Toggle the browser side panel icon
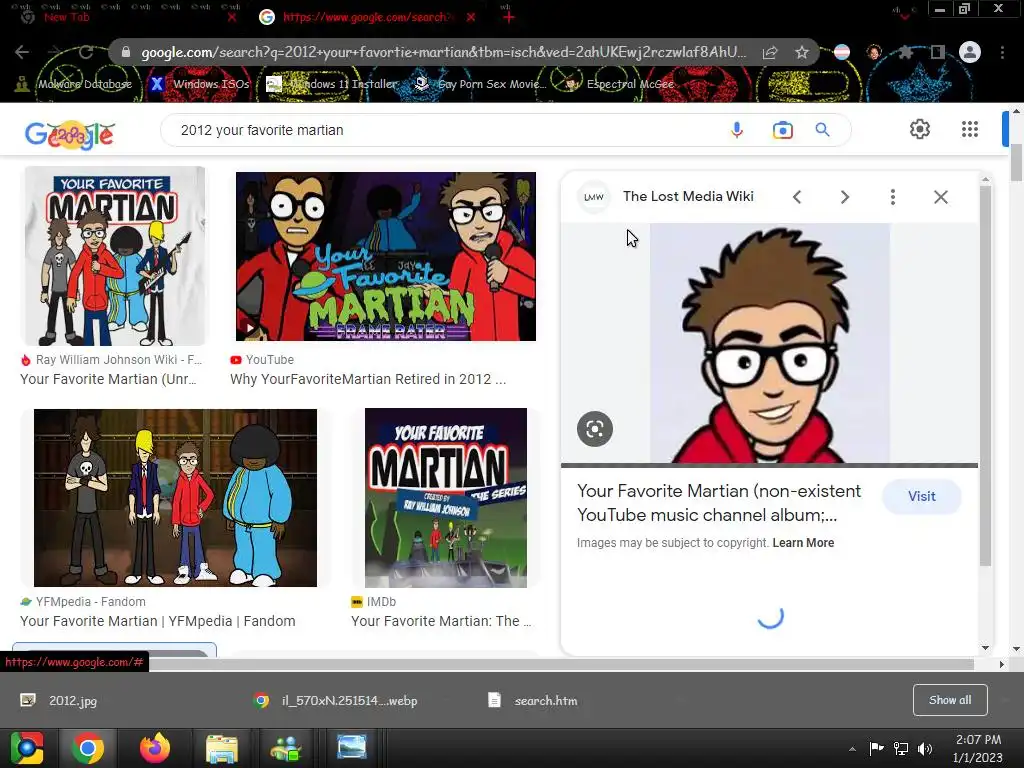Screen dimensions: 1024x768 pos(938,52)
